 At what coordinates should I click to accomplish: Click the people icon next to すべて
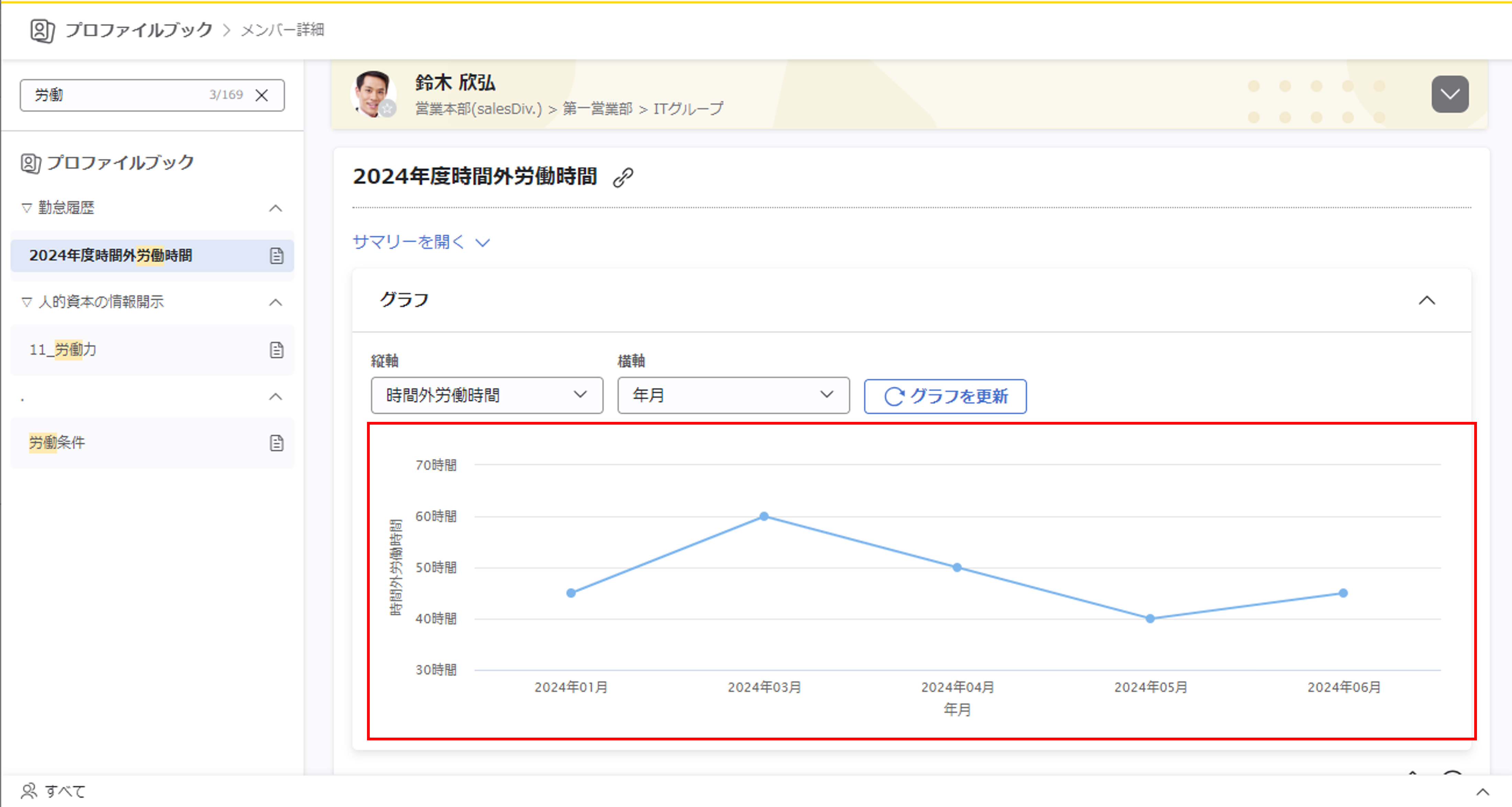29,791
